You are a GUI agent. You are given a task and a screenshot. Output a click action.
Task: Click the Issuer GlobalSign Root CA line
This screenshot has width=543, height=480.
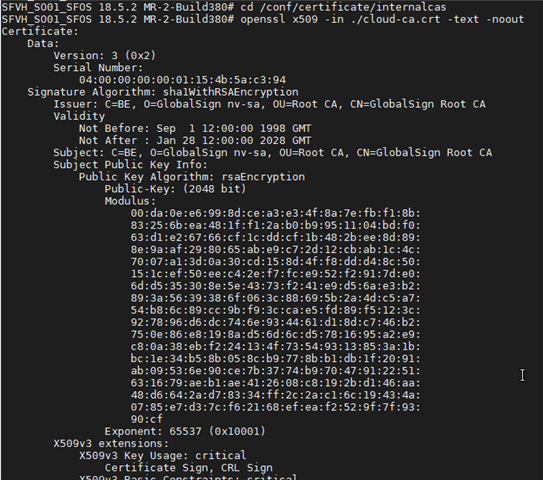pyautogui.click(x=269, y=104)
